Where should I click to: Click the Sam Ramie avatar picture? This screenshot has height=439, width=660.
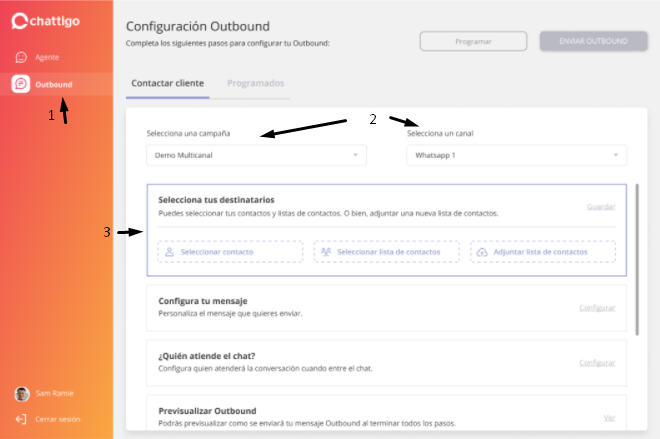[21, 393]
